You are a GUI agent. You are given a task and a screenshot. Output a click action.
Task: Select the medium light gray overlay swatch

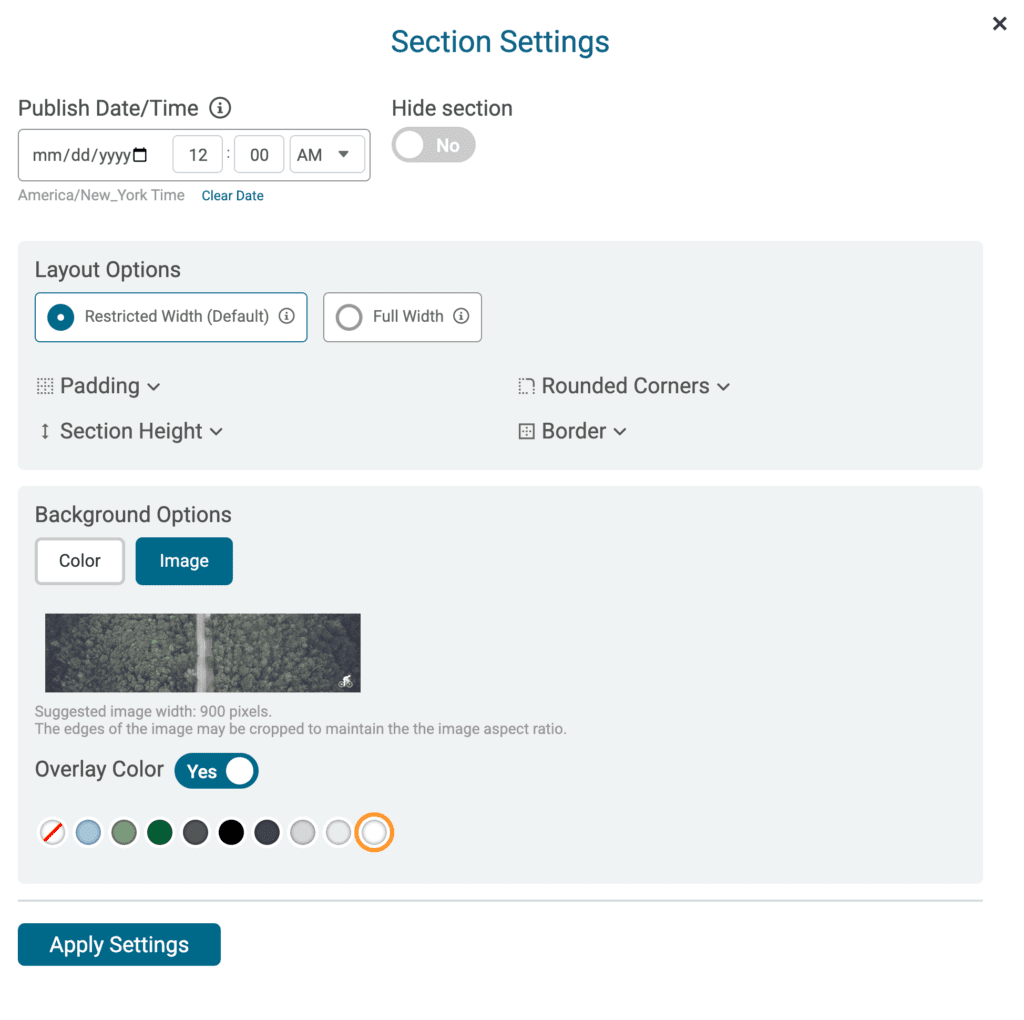pos(302,833)
